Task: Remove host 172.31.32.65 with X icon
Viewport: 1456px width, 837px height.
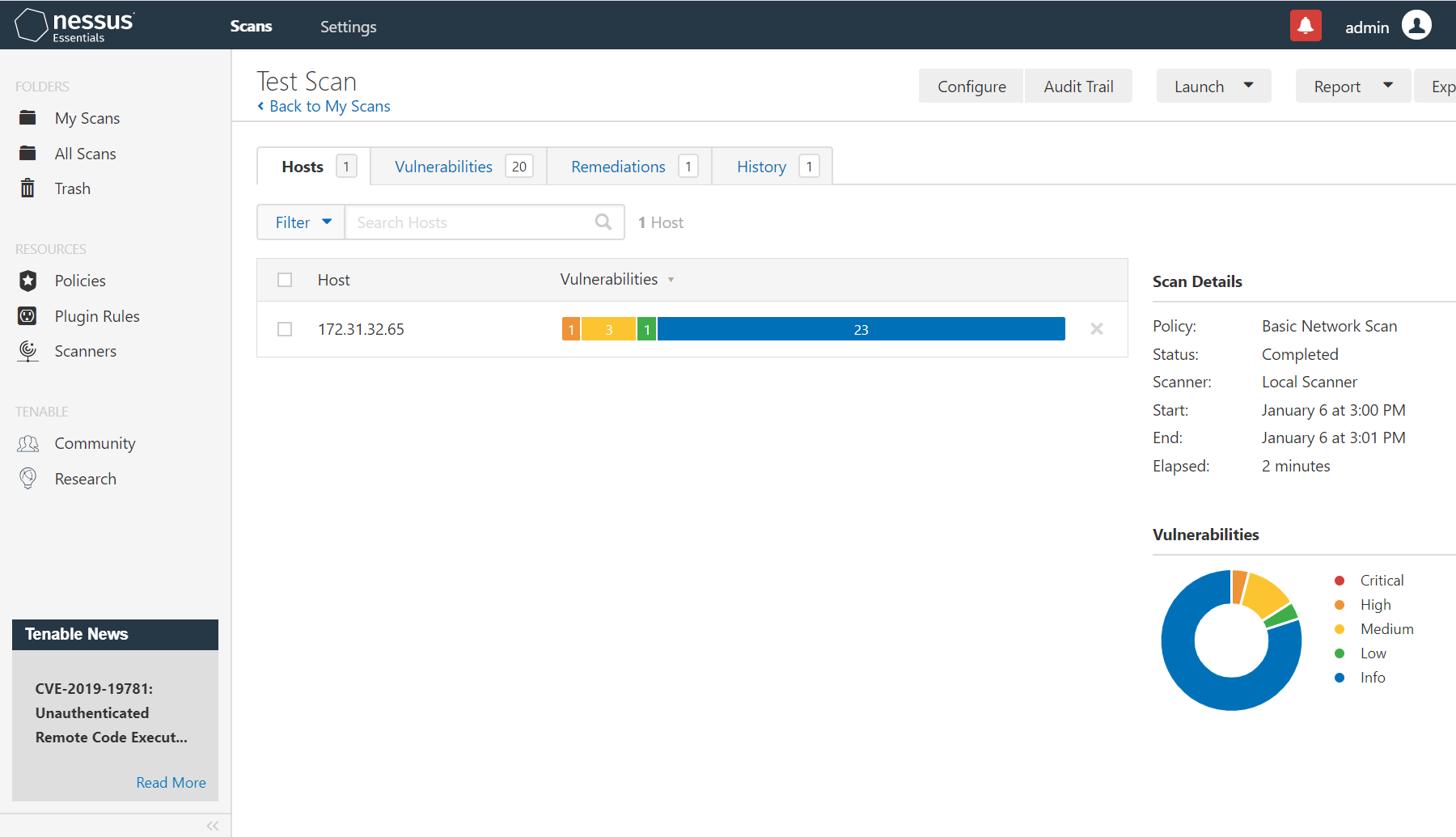Action: (x=1097, y=329)
